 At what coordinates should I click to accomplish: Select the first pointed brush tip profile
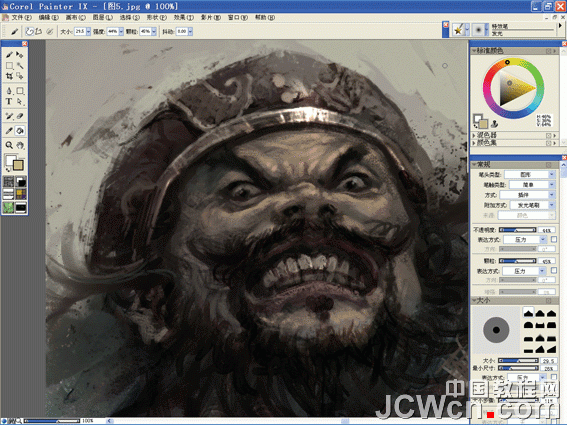coord(529,313)
